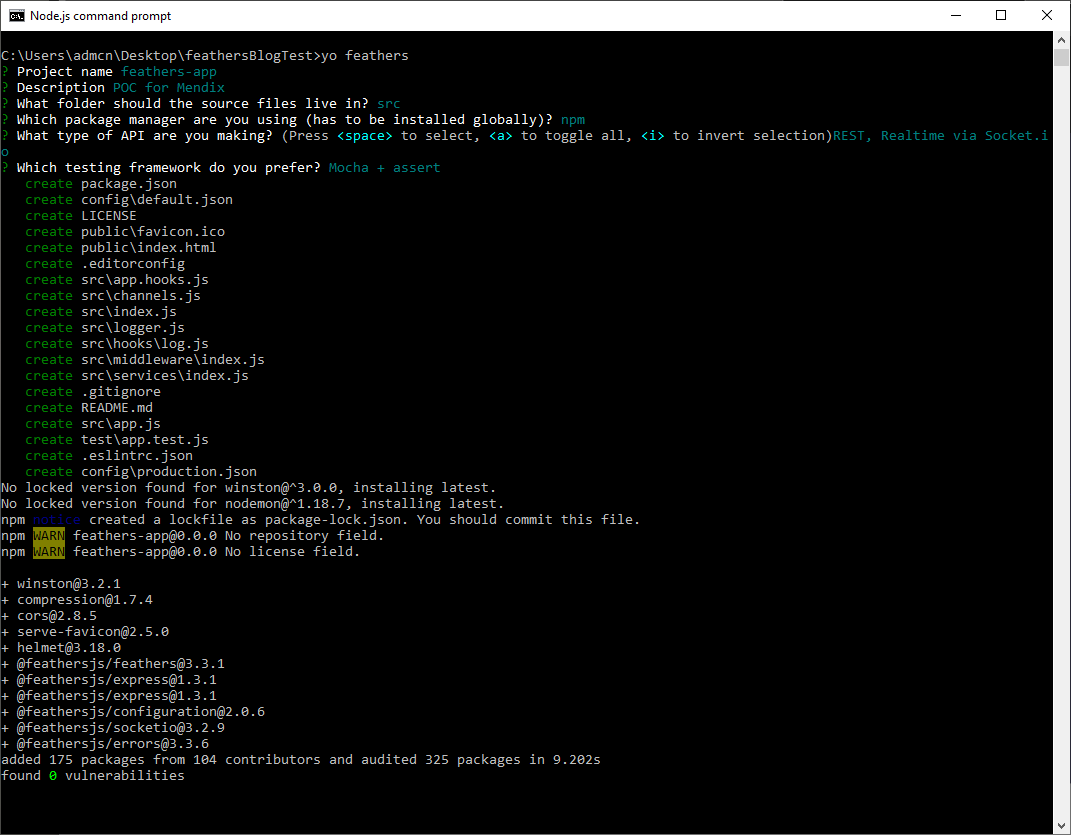Click the 'winston@3.2.1' package line
Viewport: 1071px width, 835px height.
(x=61, y=584)
